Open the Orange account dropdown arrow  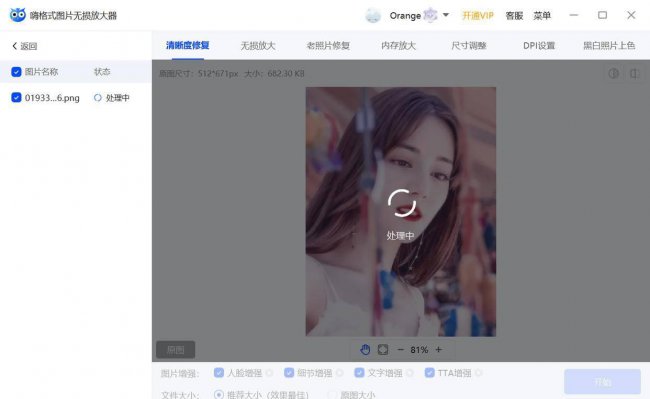tap(446, 15)
